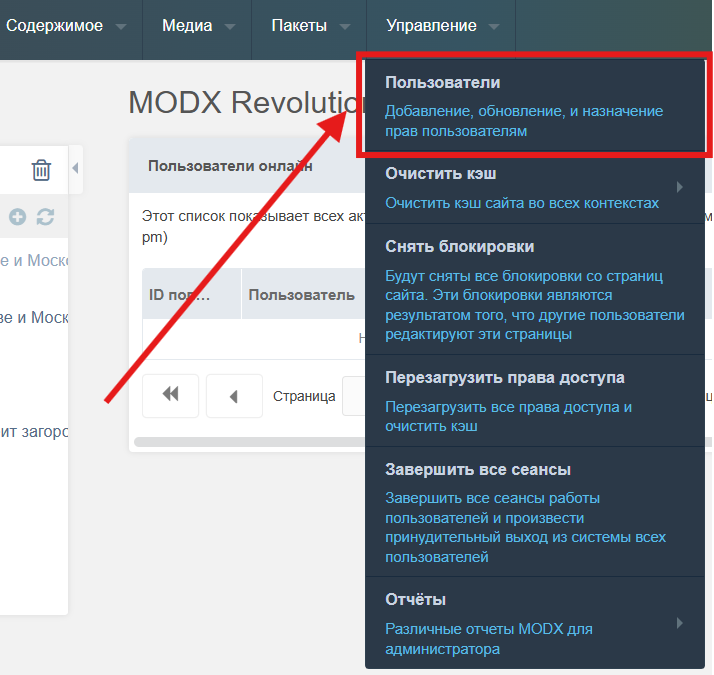Collapse the left tree panel arrow
Screen dimensions: 714x675
[75, 169]
